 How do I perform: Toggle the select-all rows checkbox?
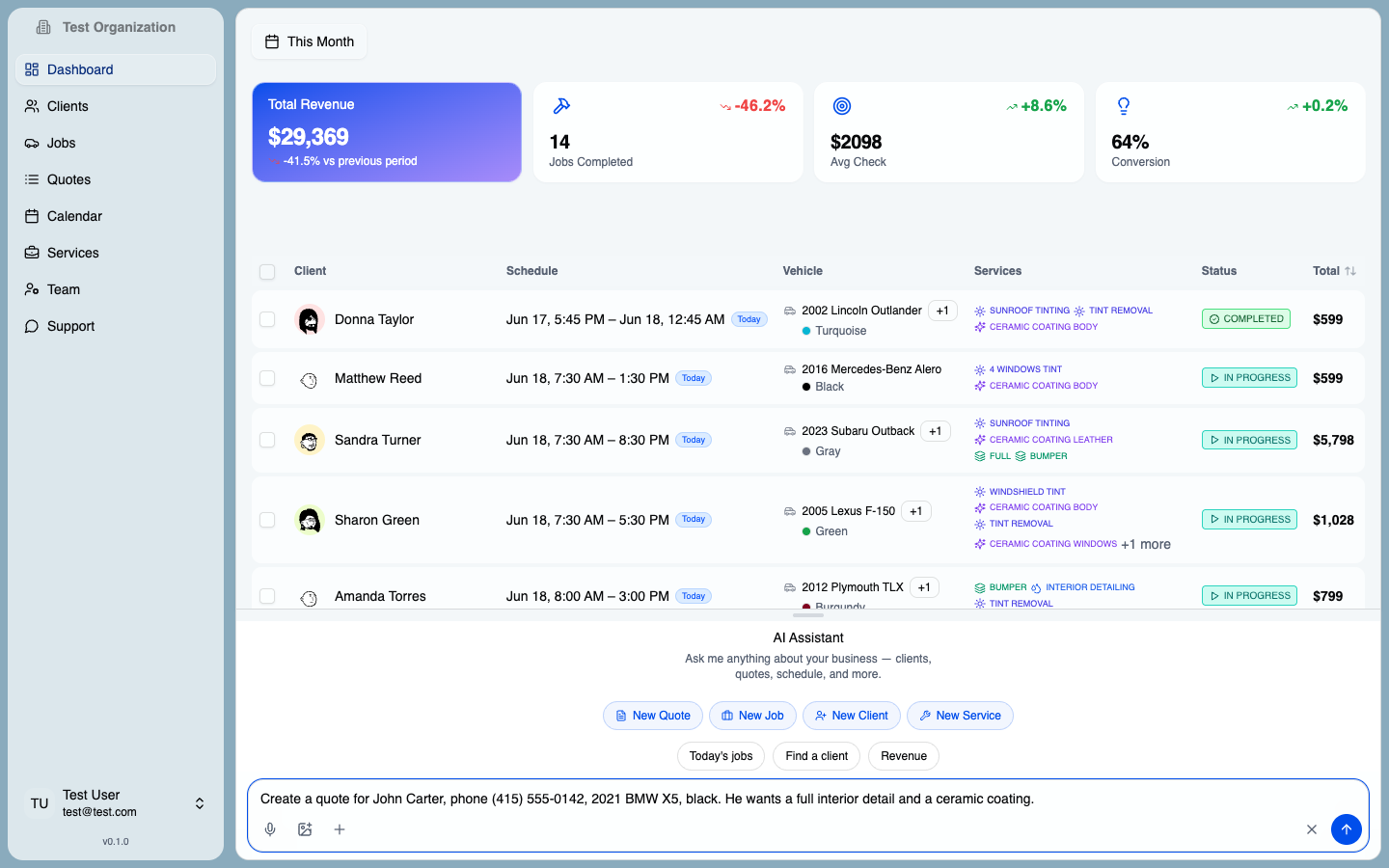coord(267,272)
